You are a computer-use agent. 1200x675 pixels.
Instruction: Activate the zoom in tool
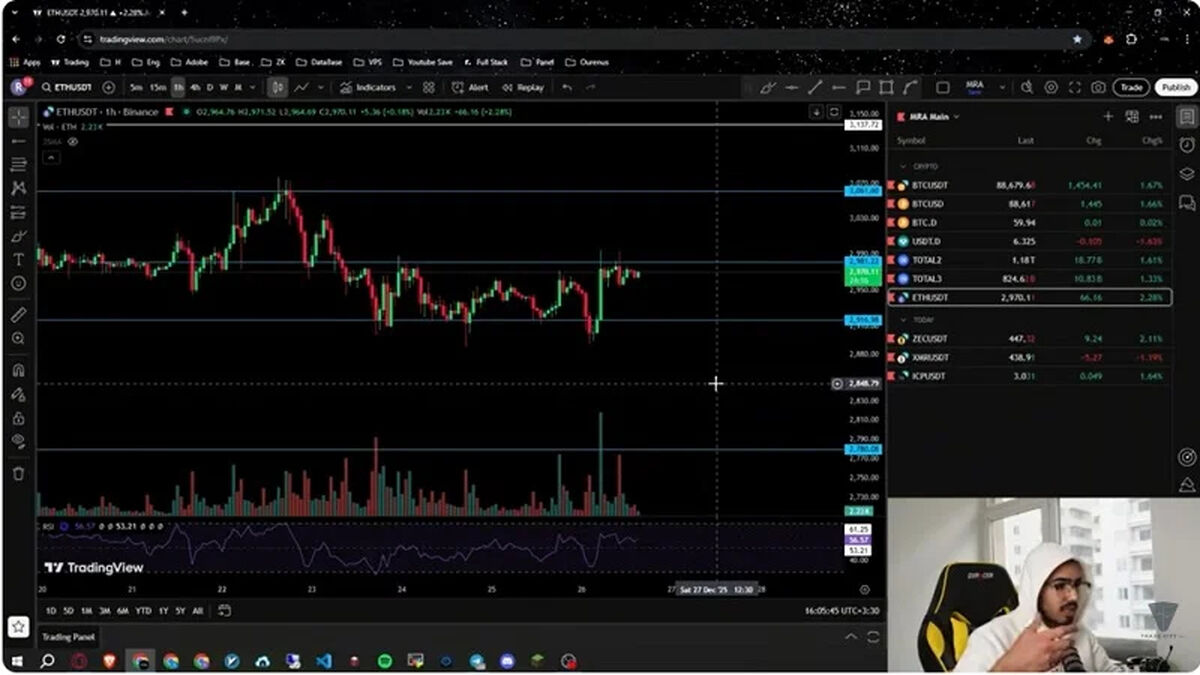[18, 339]
